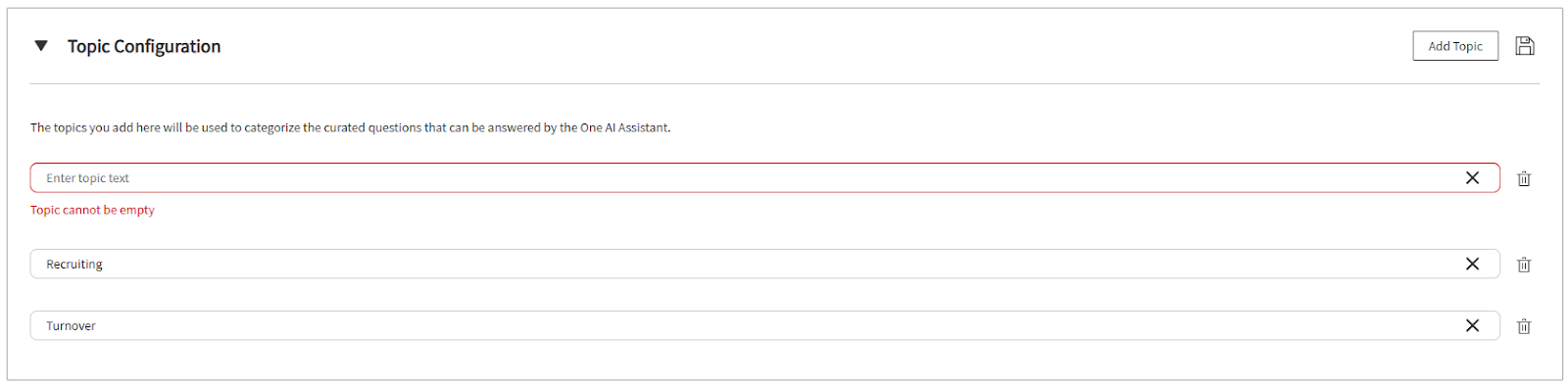This screenshot has height=389, width=1568.
Task: Delete the empty topic row via its trash icon
Action: [x=1524, y=178]
